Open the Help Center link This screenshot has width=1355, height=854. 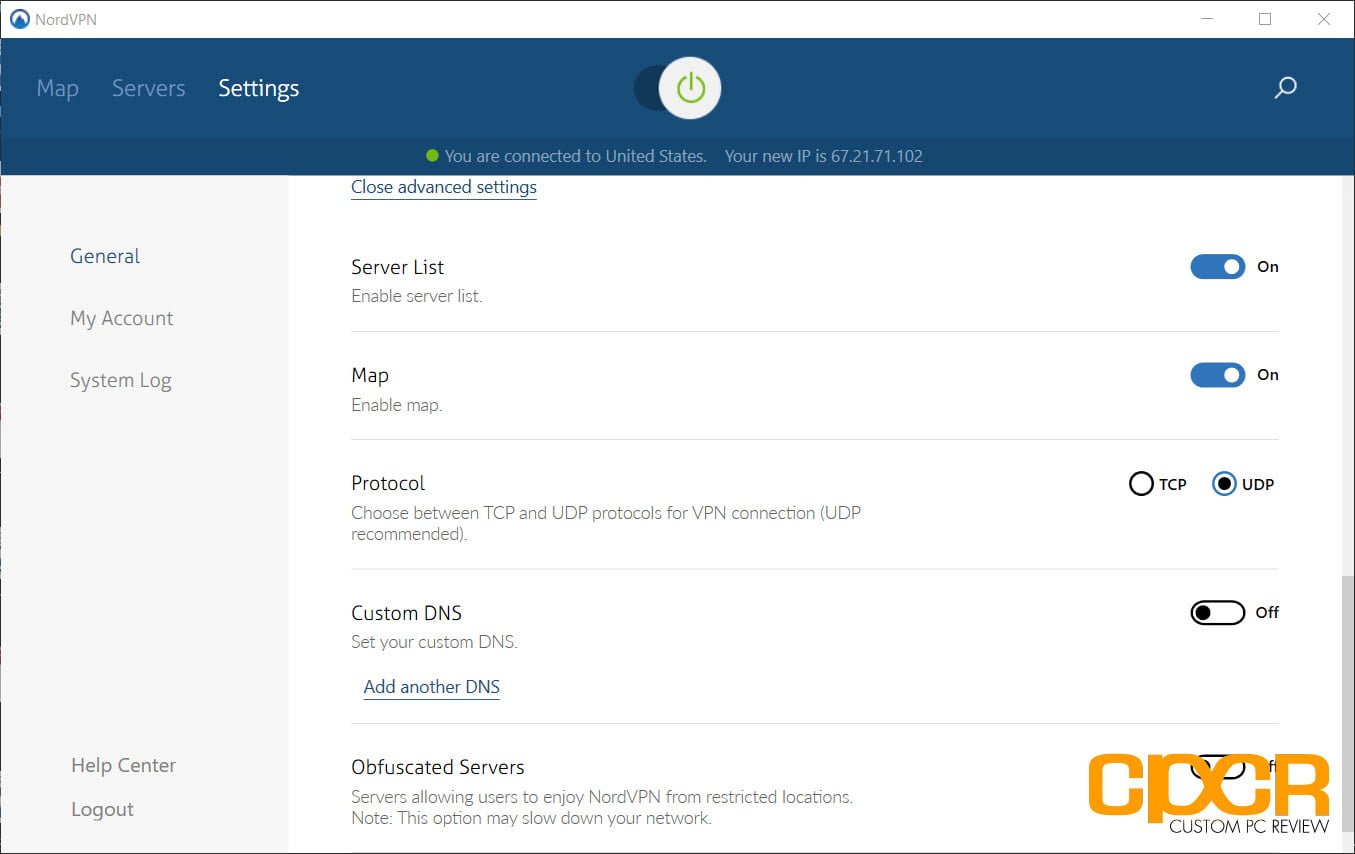[x=123, y=765]
